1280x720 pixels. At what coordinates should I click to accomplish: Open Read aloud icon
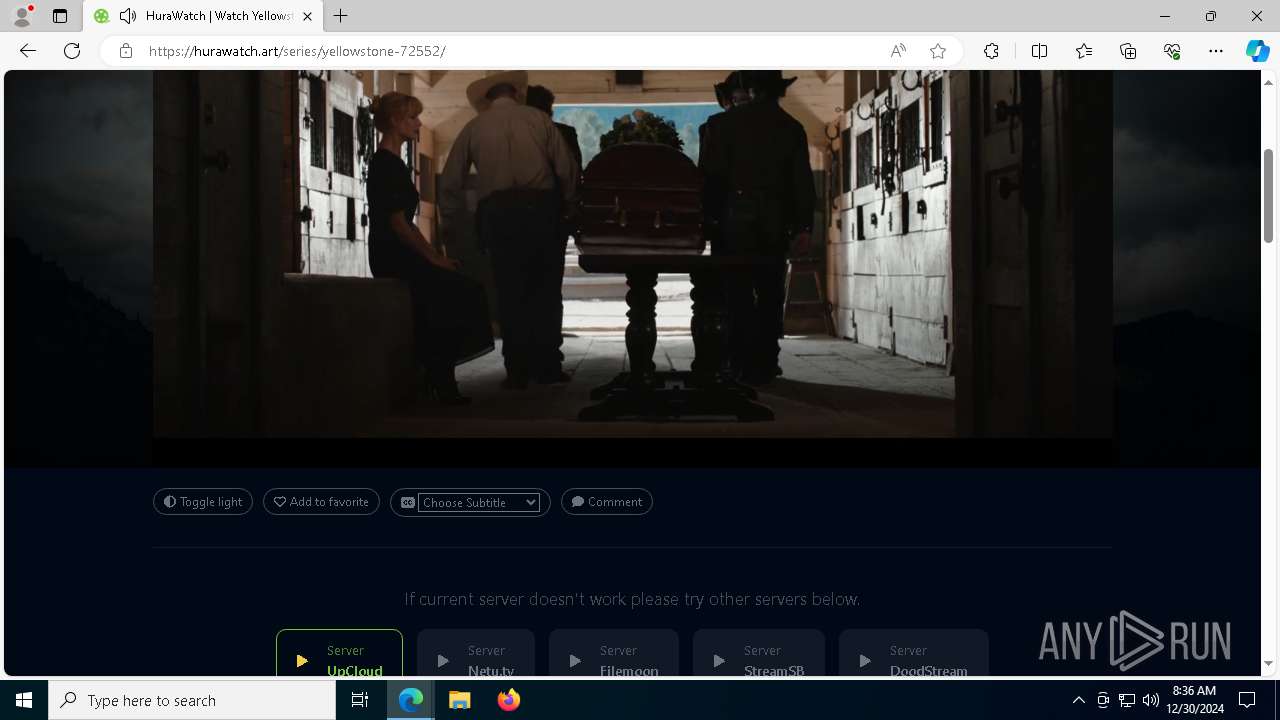898,51
